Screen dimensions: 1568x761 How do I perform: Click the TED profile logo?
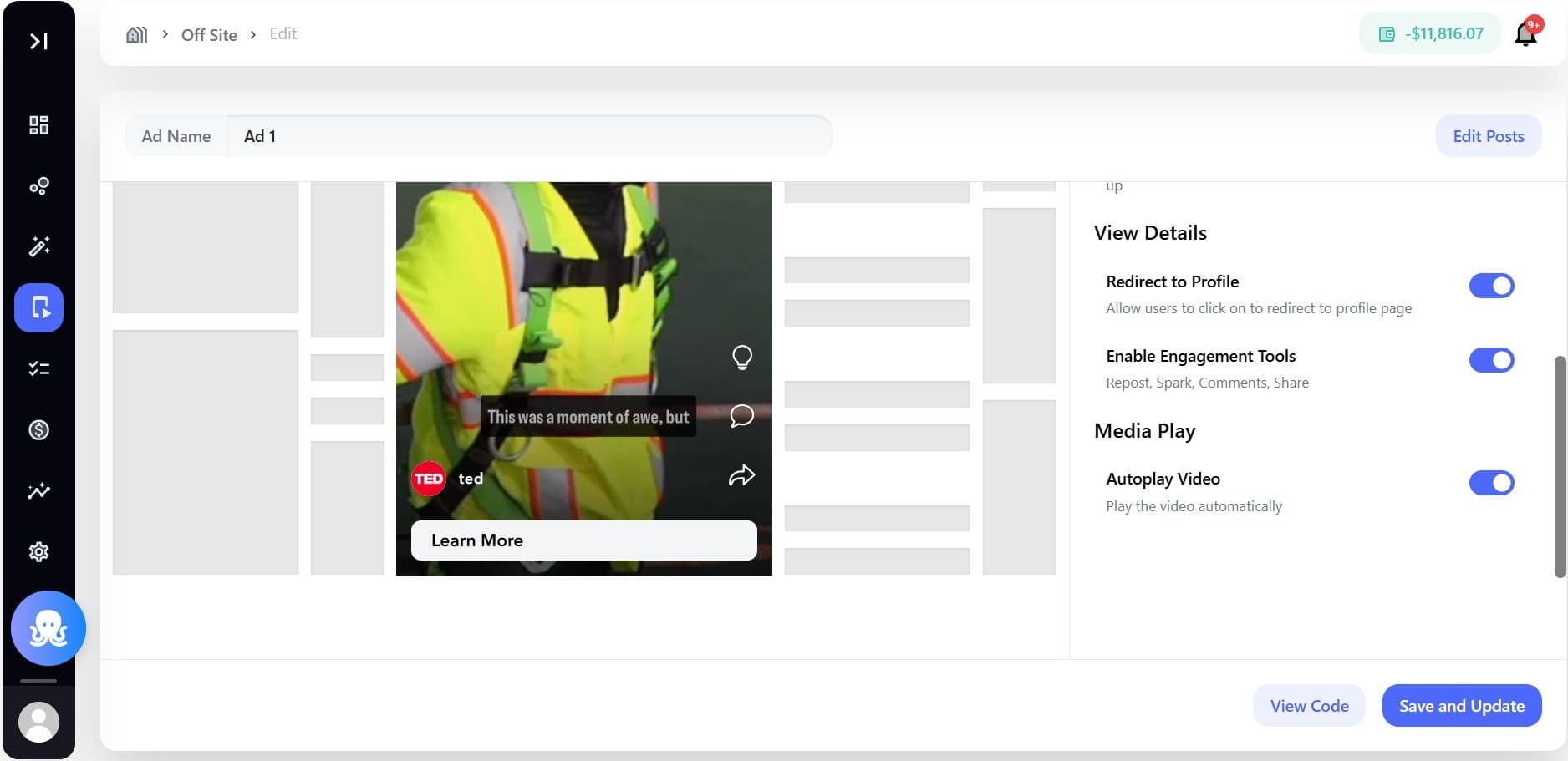(429, 479)
